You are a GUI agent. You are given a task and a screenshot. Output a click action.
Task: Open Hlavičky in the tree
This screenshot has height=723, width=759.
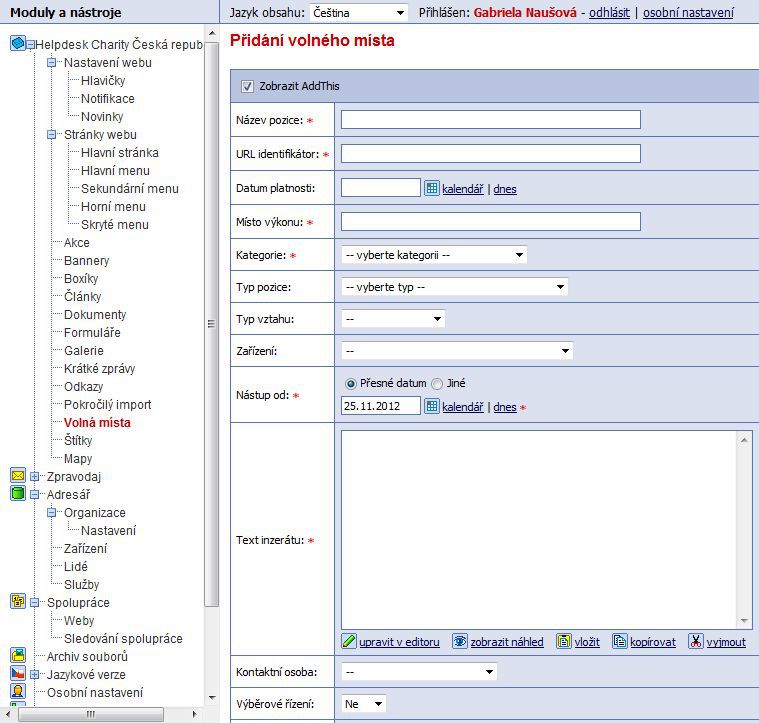click(x=103, y=80)
